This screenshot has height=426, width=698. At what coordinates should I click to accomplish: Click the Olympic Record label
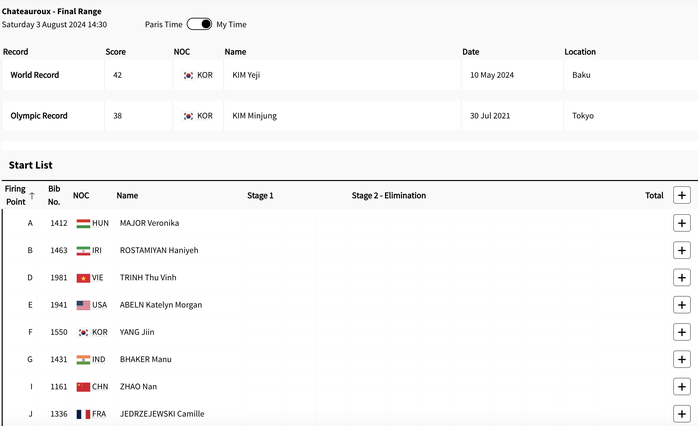click(39, 116)
